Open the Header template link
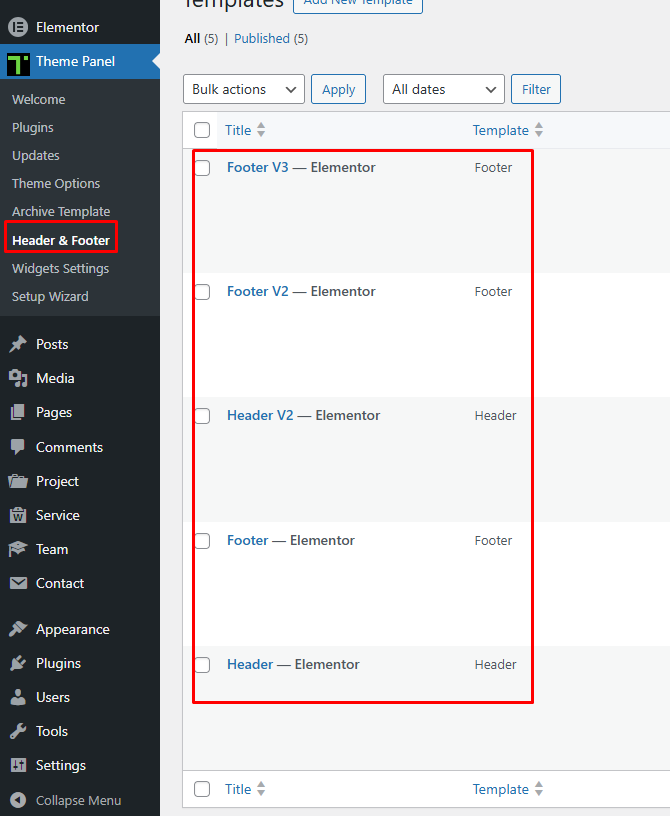 (250, 664)
